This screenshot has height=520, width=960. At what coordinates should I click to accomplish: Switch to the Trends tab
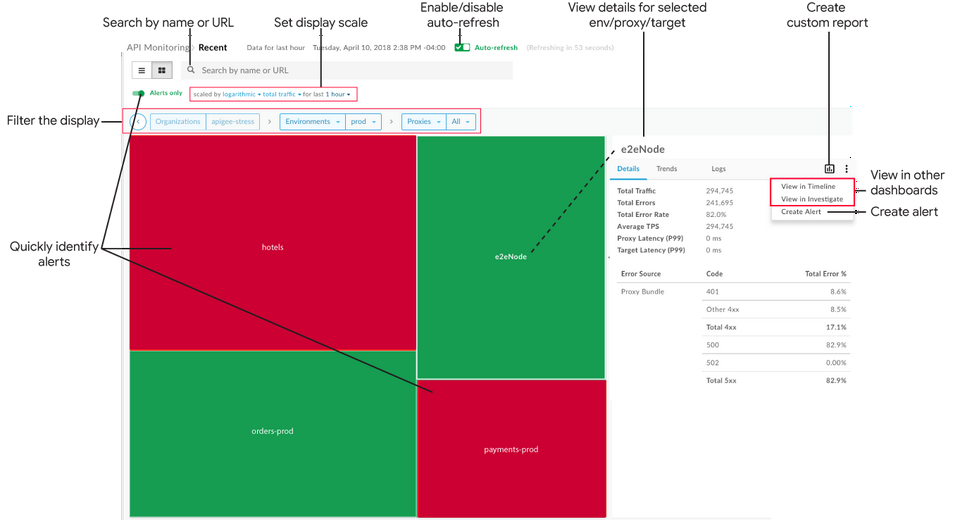(x=666, y=169)
